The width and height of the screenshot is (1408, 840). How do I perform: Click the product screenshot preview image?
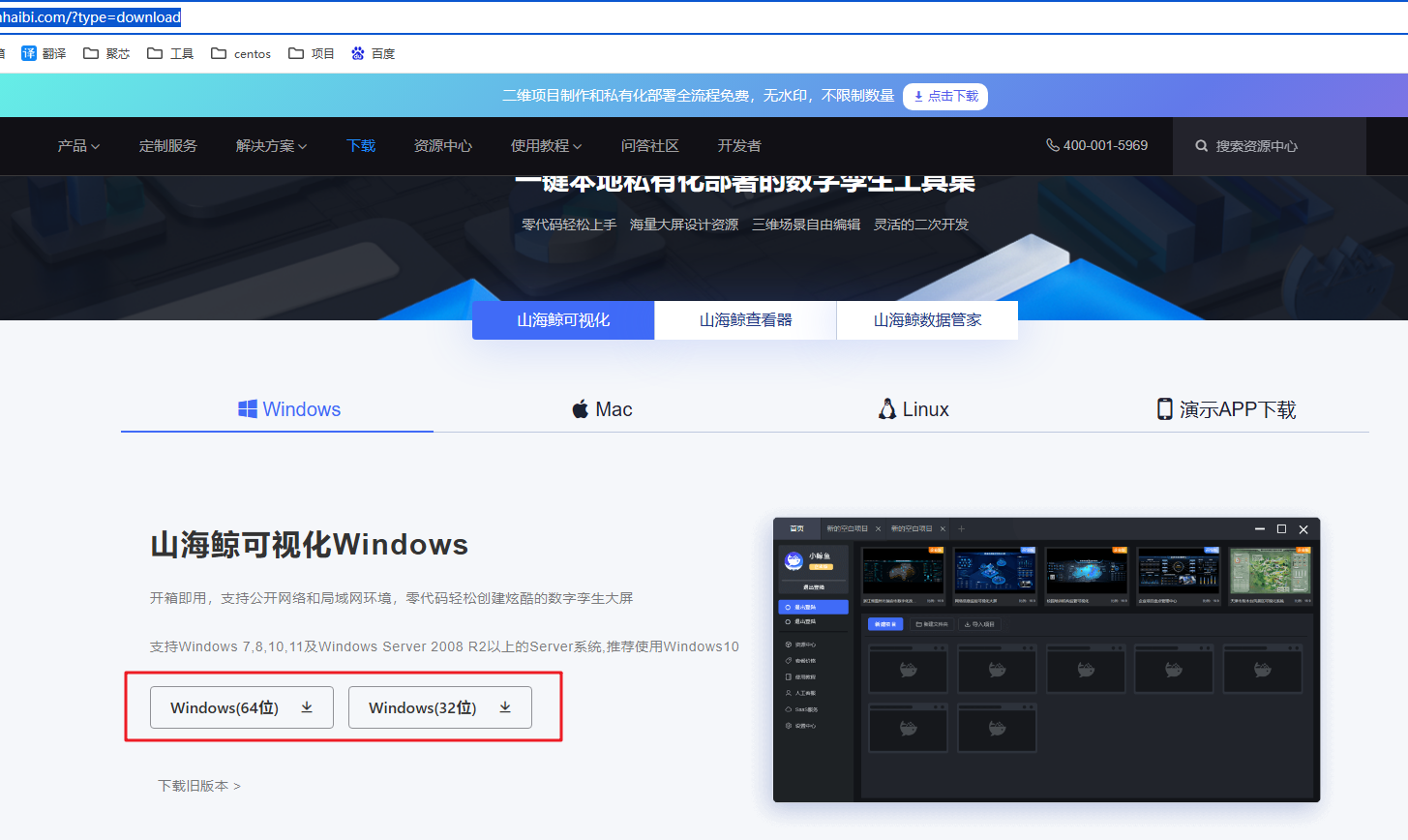pos(1046,660)
